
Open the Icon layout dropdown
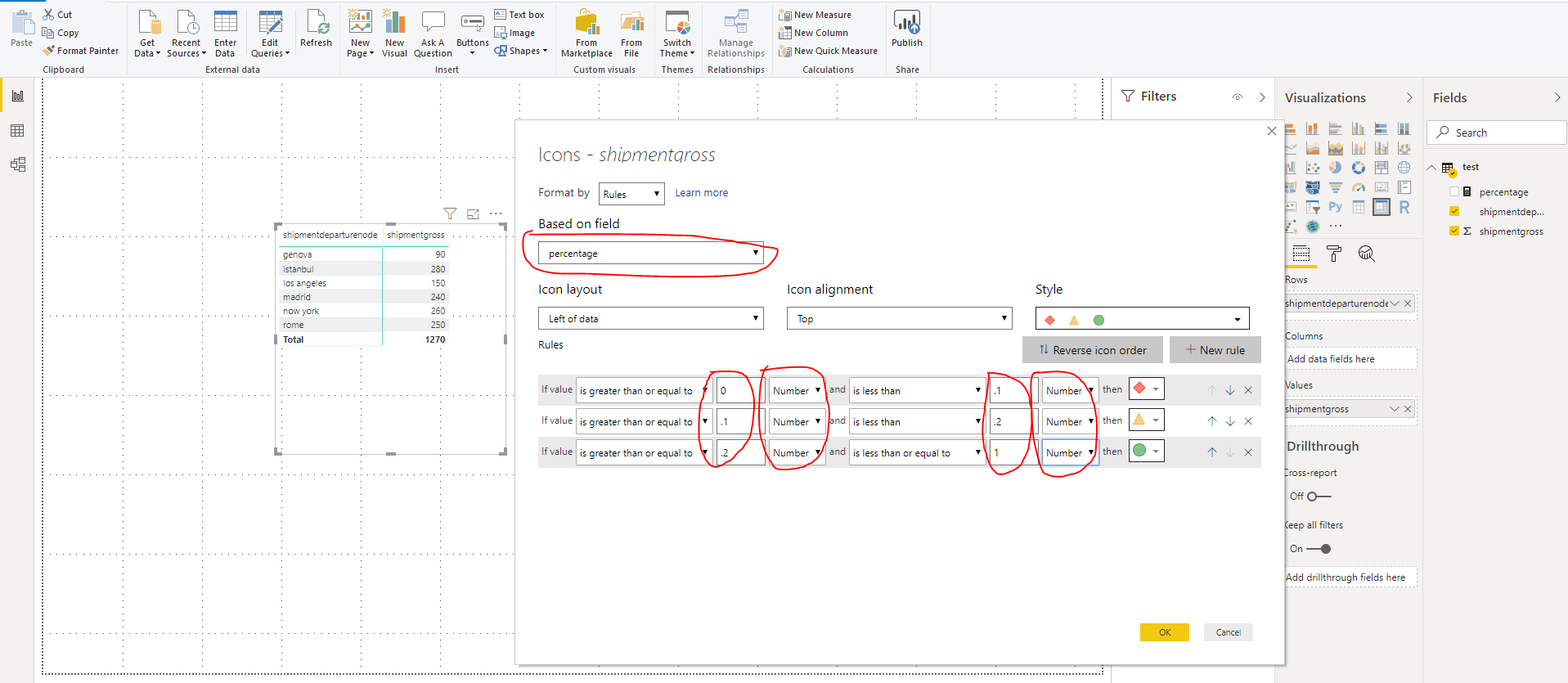click(650, 318)
